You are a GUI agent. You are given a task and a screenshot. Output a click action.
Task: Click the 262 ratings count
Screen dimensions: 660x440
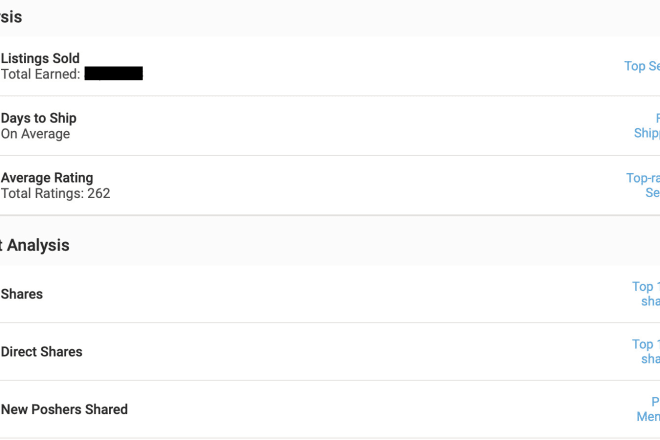point(99,194)
